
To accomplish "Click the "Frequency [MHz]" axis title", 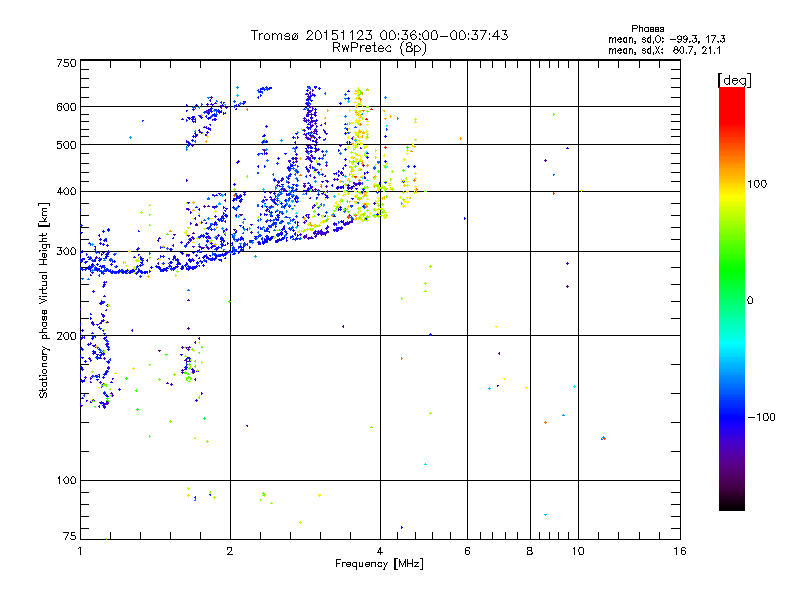I will (x=379, y=564).
